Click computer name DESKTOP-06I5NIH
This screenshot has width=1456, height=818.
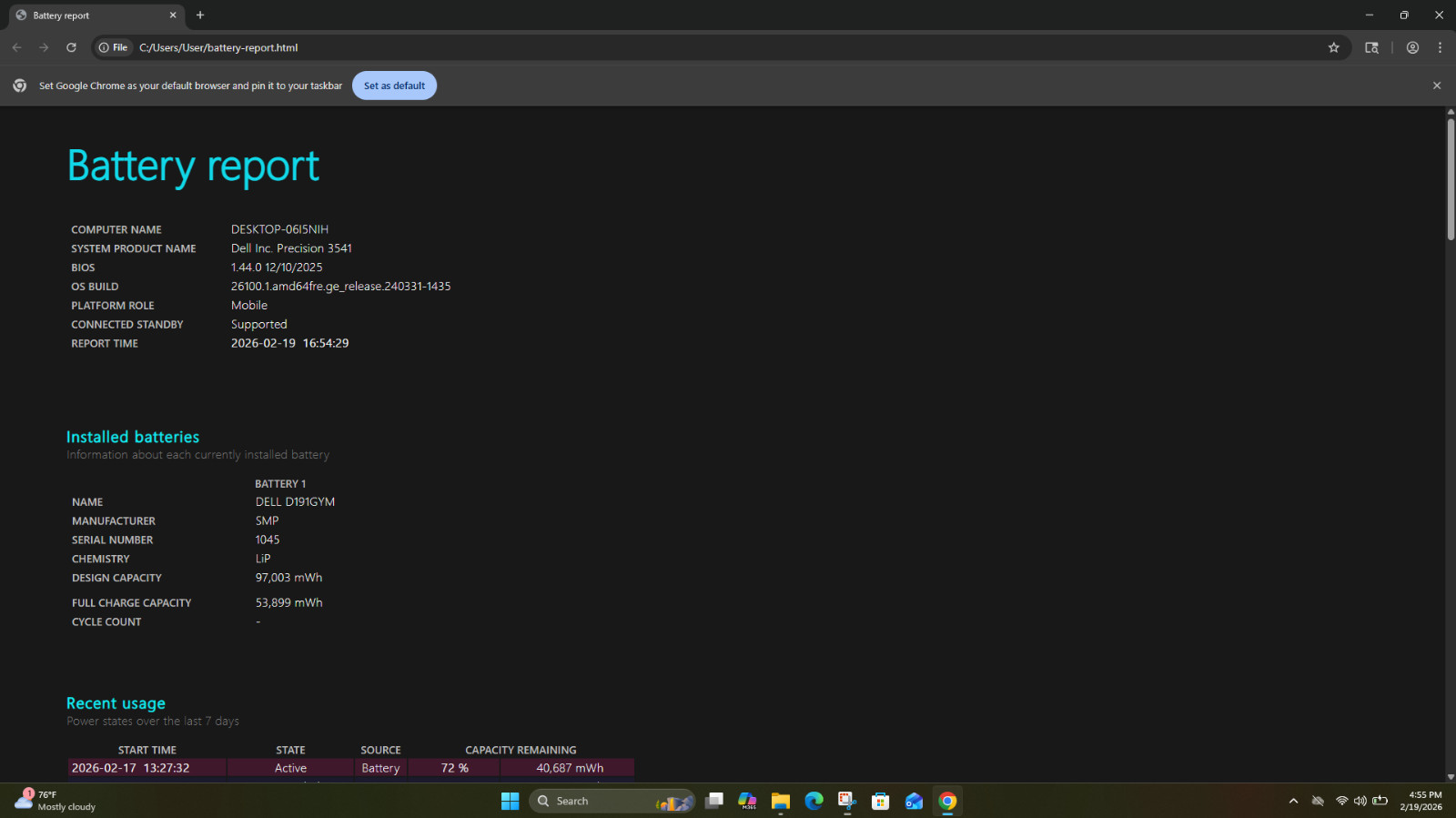(x=279, y=229)
